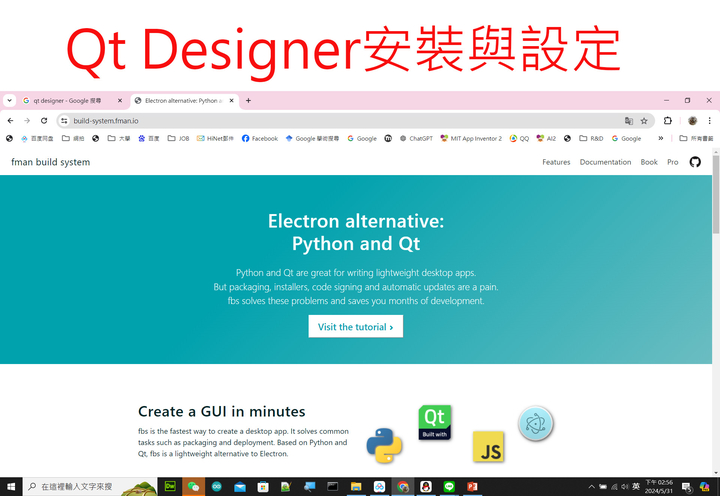Open the Chrome extensions puzzle icon
Screen dimensions: 720x496
[x=668, y=121]
